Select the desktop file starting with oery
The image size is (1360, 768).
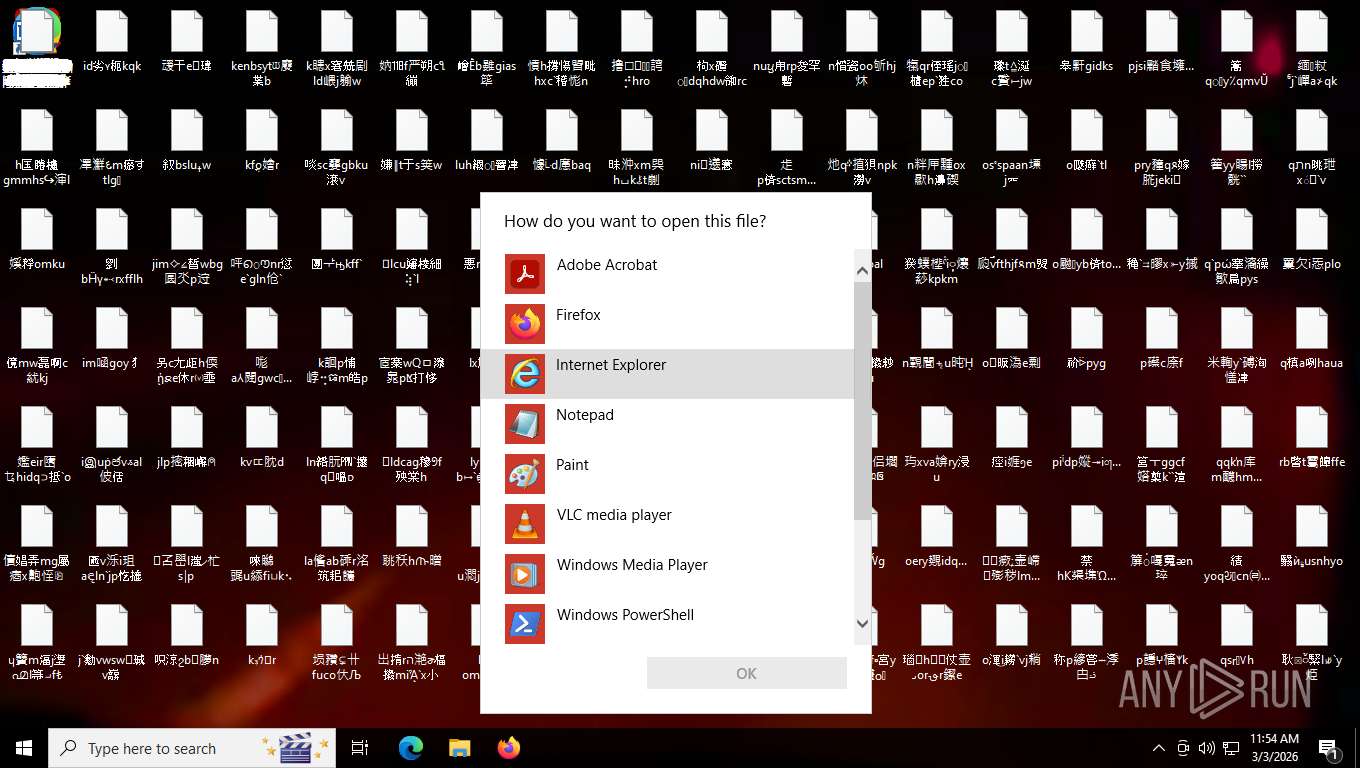pos(936,537)
